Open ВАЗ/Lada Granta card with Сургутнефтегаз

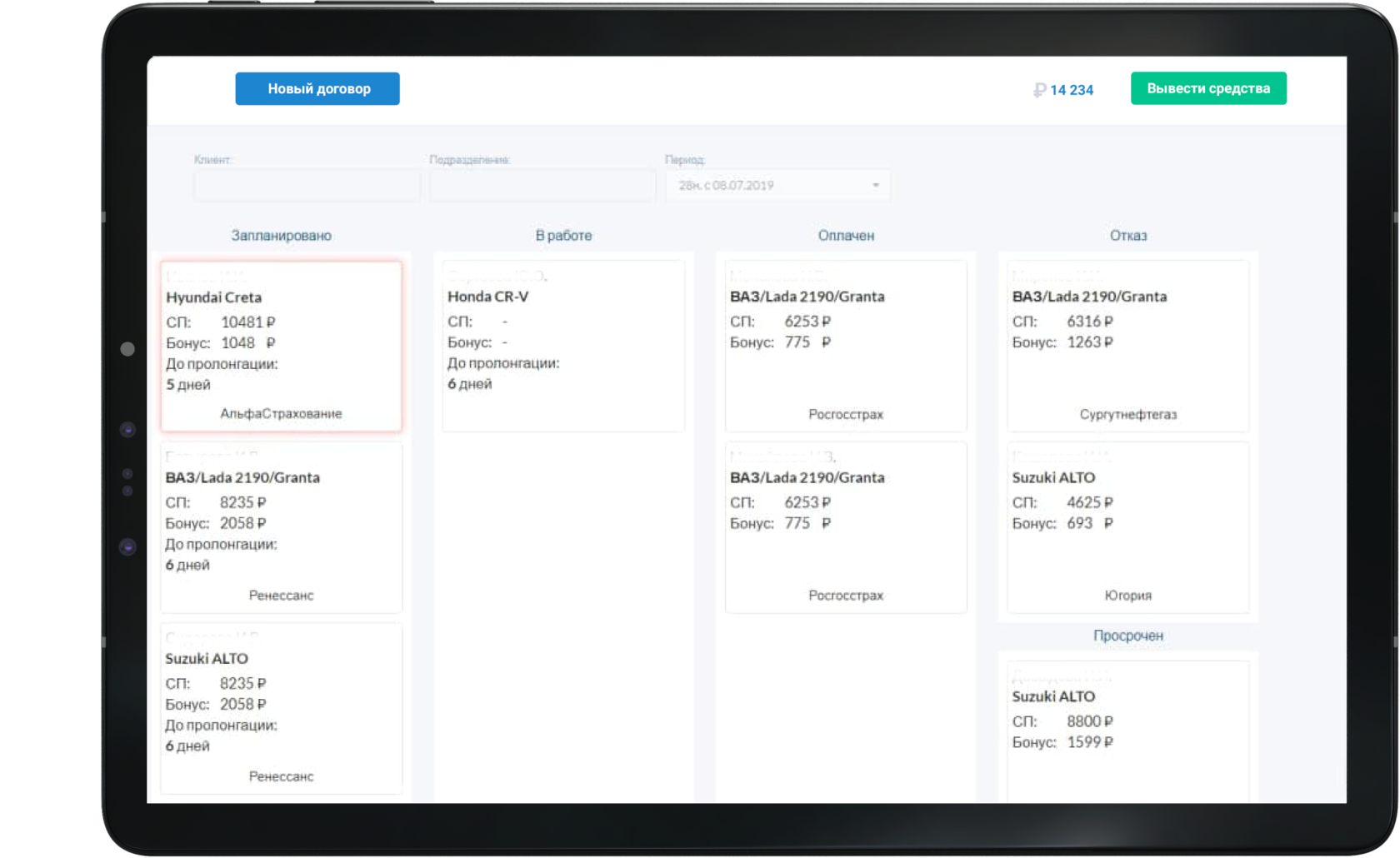(1128, 347)
